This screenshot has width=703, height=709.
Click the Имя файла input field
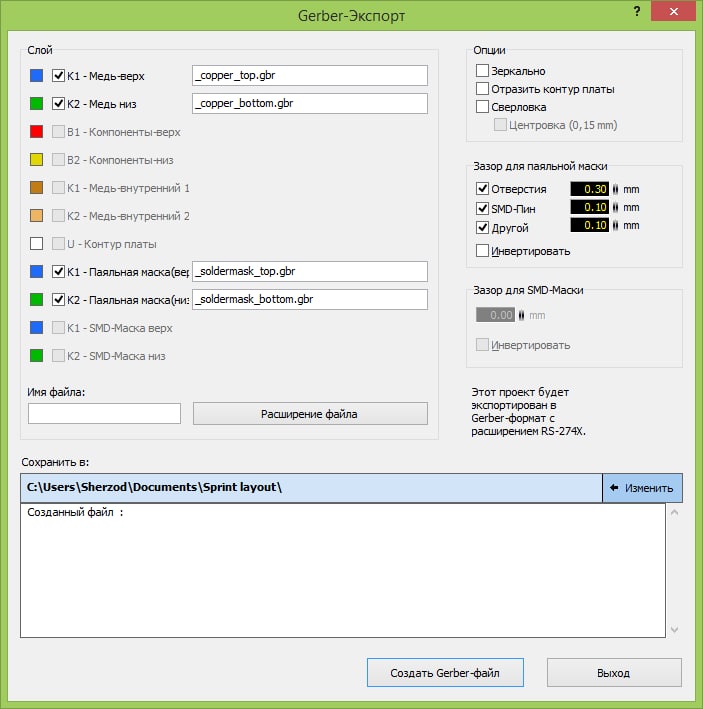click(104, 414)
